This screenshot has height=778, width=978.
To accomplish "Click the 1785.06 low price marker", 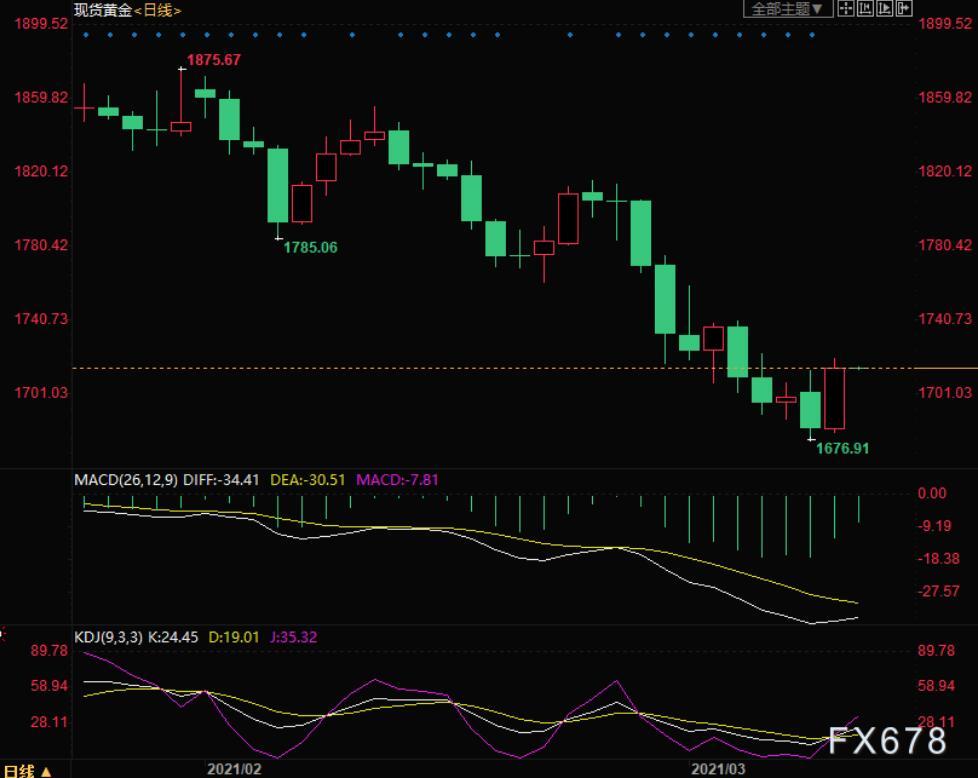I will 310,247.
